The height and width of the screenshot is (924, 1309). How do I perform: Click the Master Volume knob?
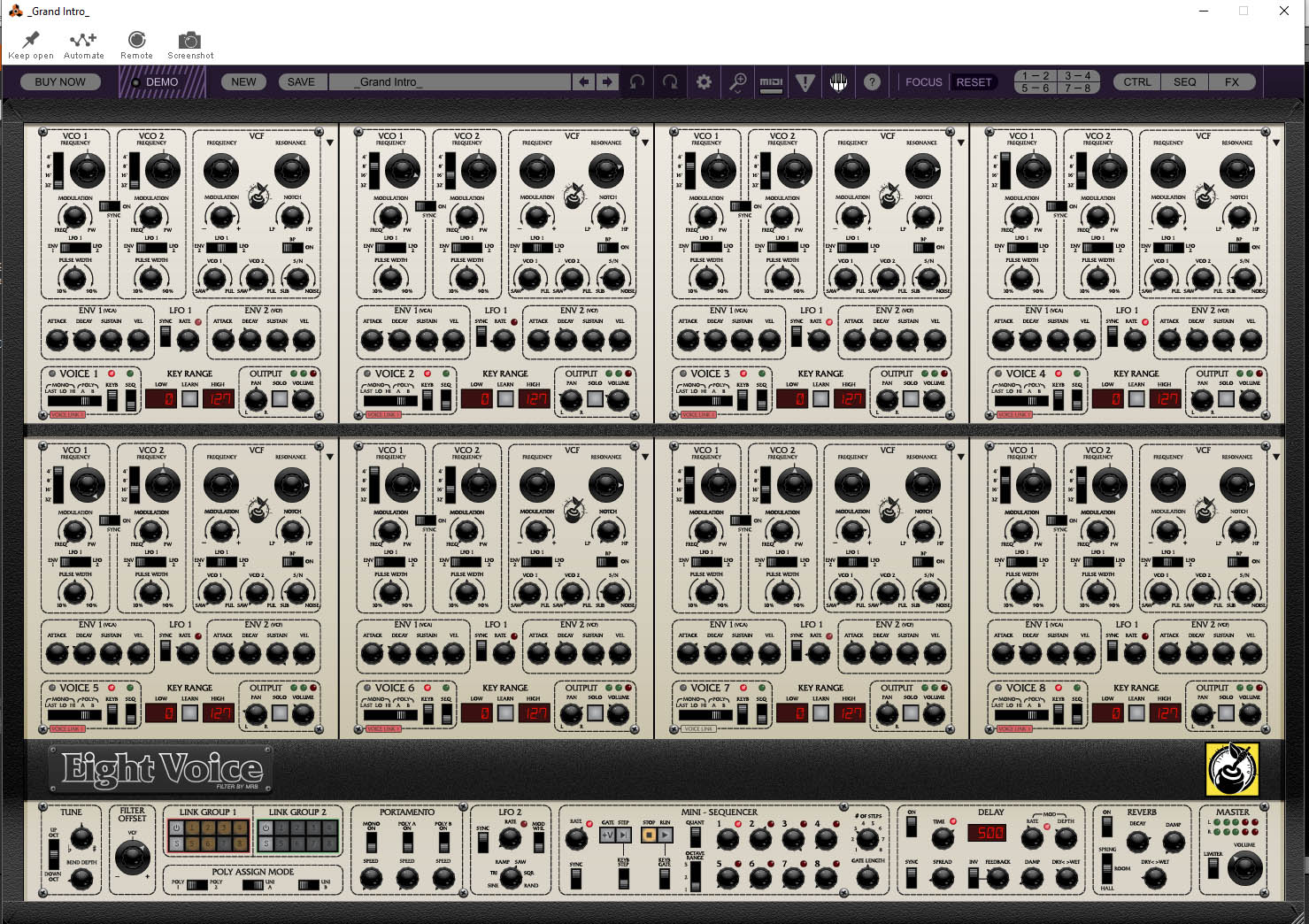coord(1245,867)
